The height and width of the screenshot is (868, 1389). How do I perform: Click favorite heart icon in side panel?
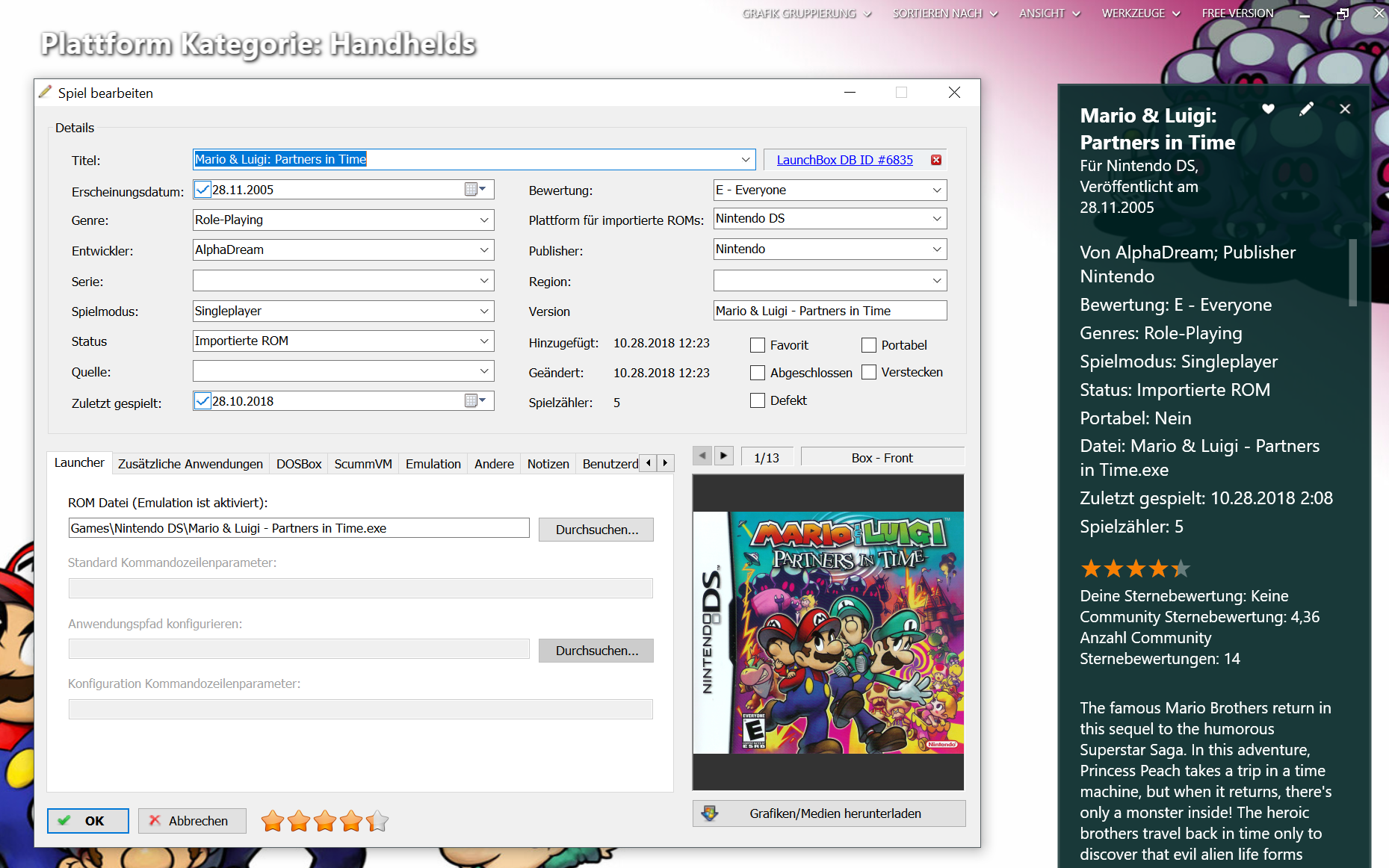(1268, 109)
